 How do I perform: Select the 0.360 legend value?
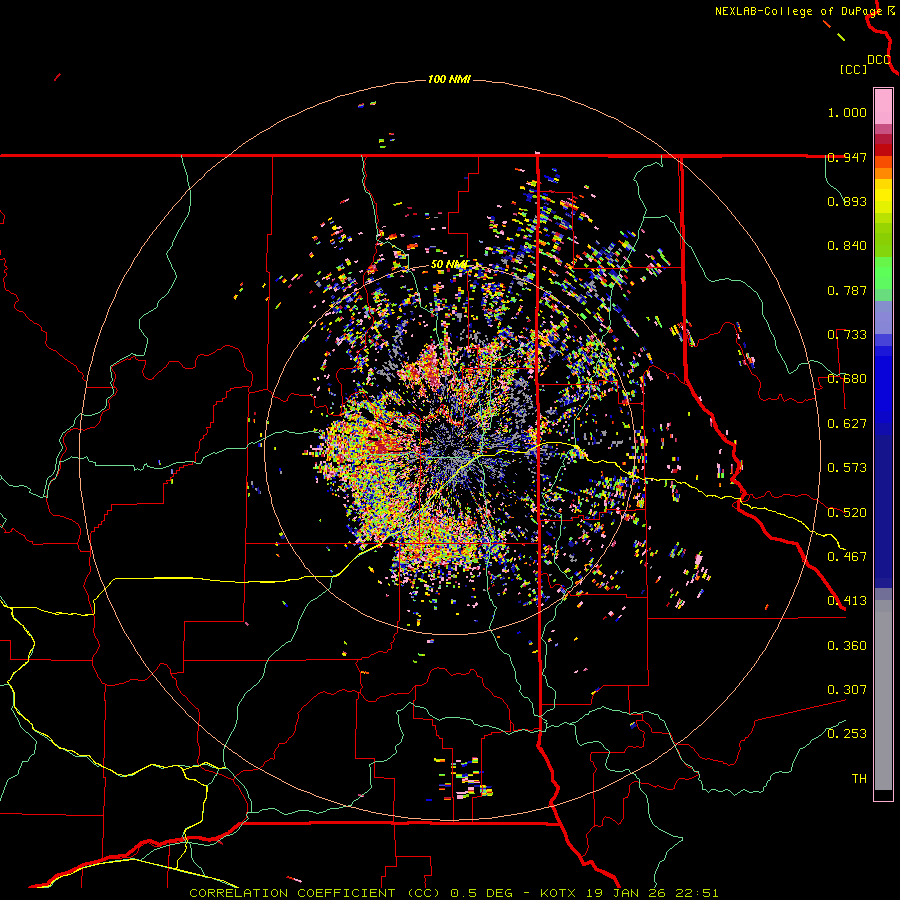(x=847, y=646)
